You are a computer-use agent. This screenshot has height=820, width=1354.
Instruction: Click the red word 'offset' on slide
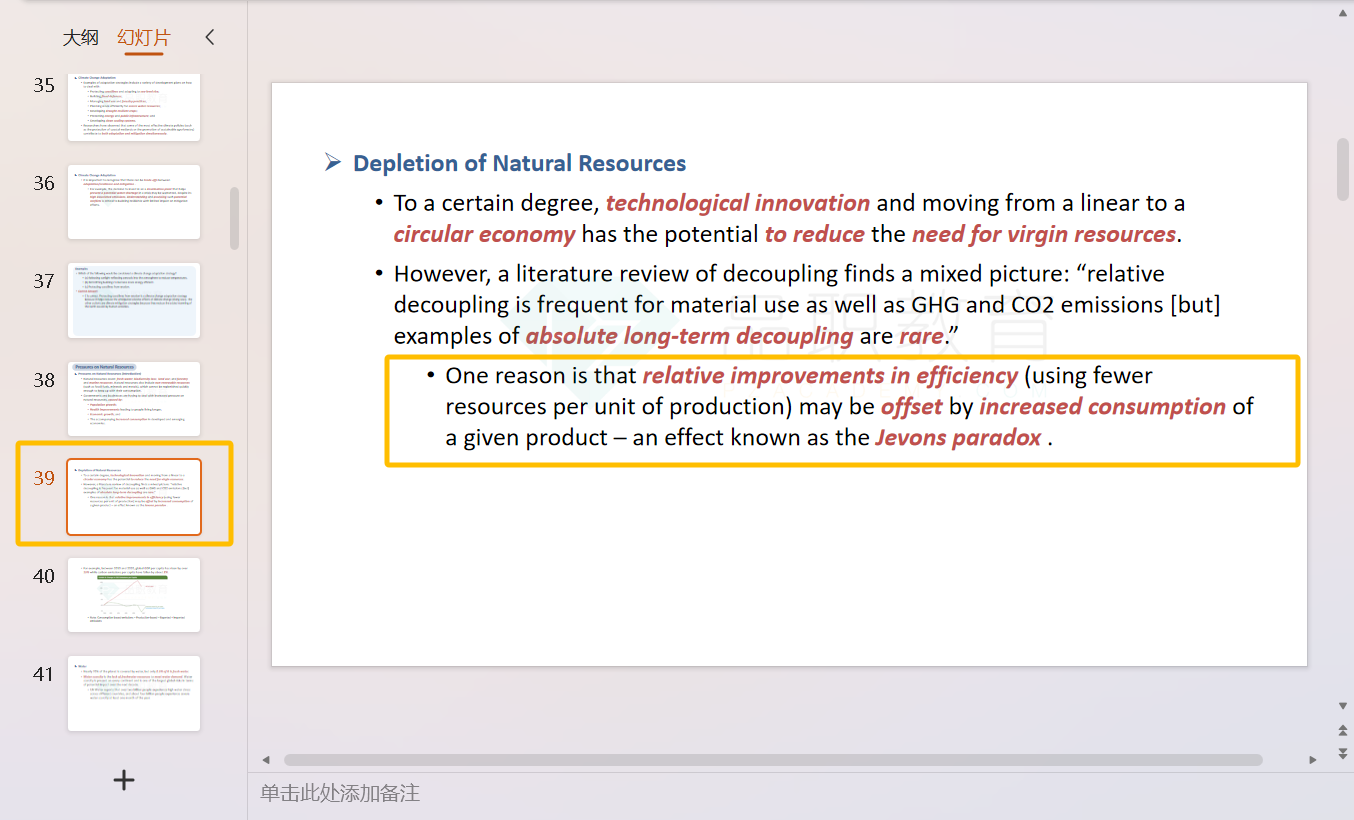coord(912,407)
